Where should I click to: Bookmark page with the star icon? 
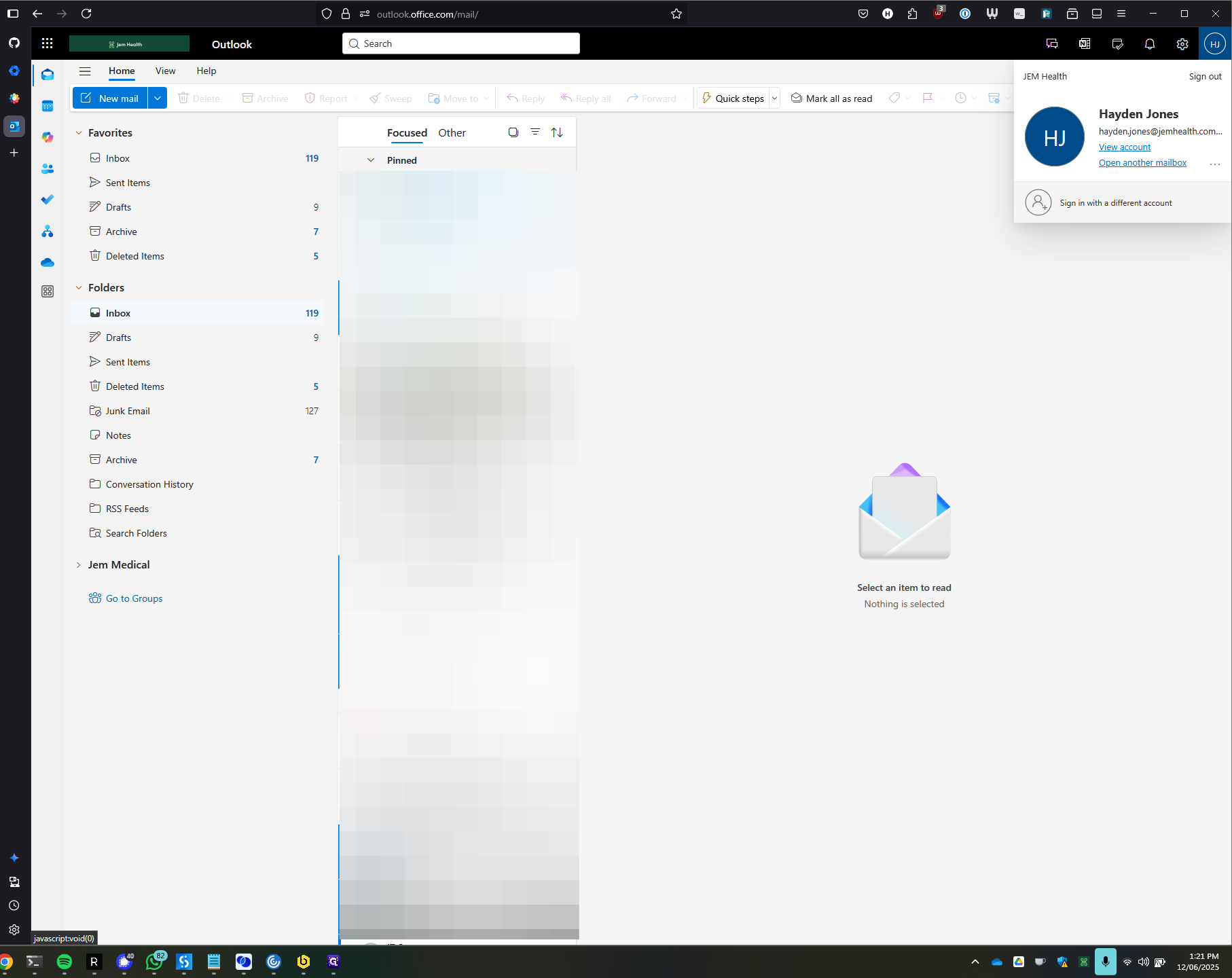click(x=676, y=14)
